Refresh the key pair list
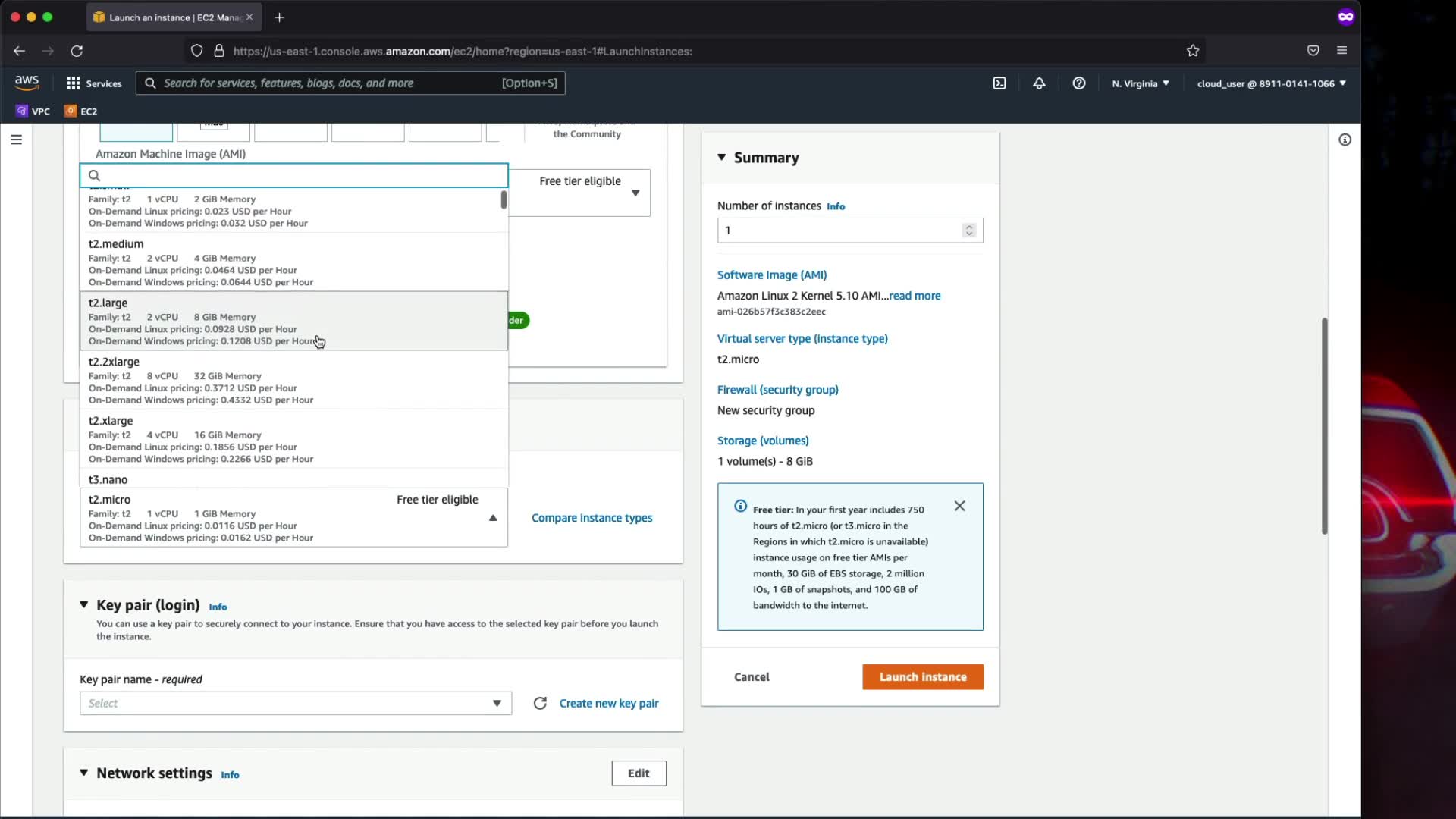The width and height of the screenshot is (1456, 819). click(x=540, y=703)
